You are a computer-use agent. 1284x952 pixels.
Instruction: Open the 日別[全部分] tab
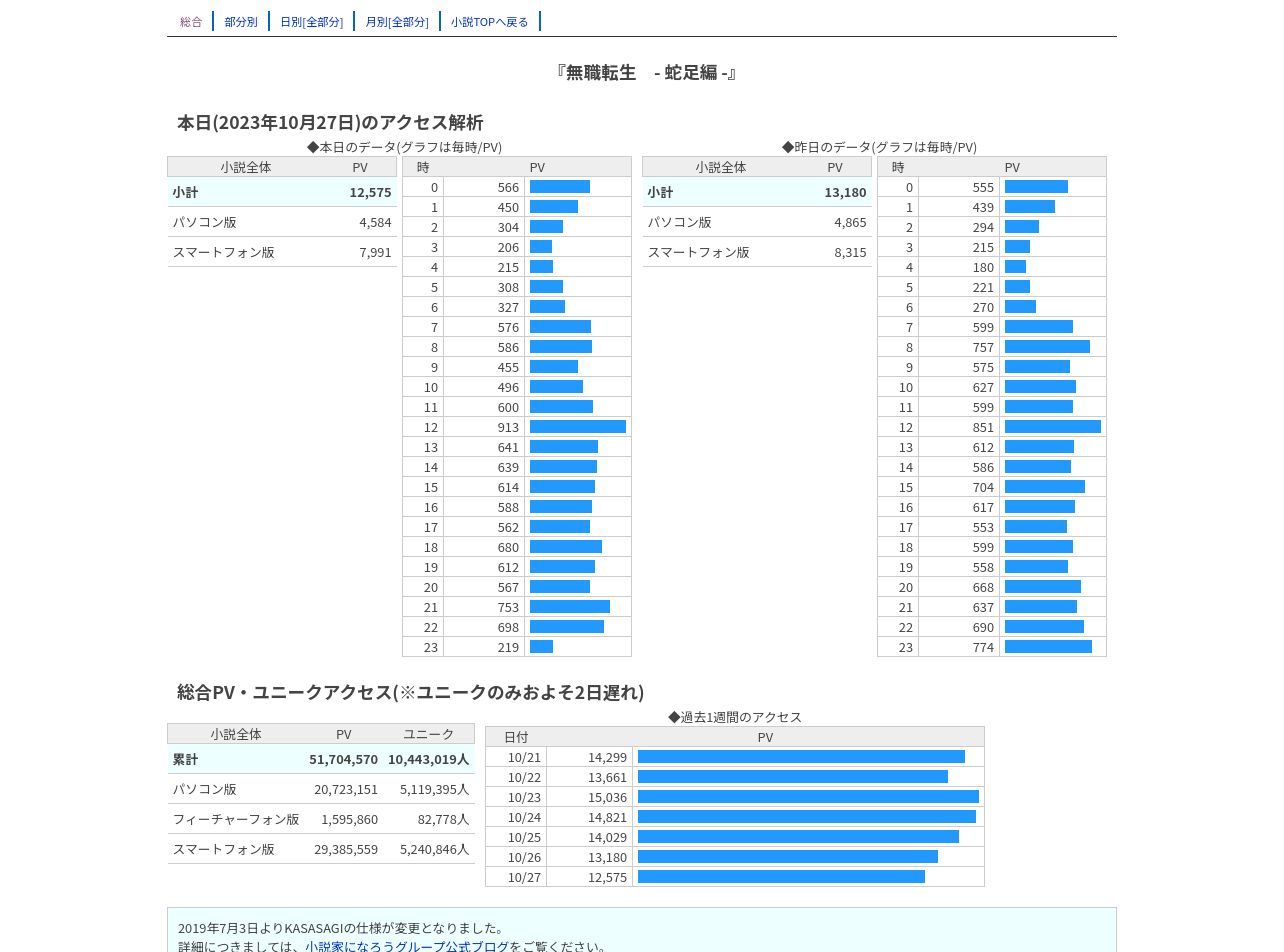[311, 21]
